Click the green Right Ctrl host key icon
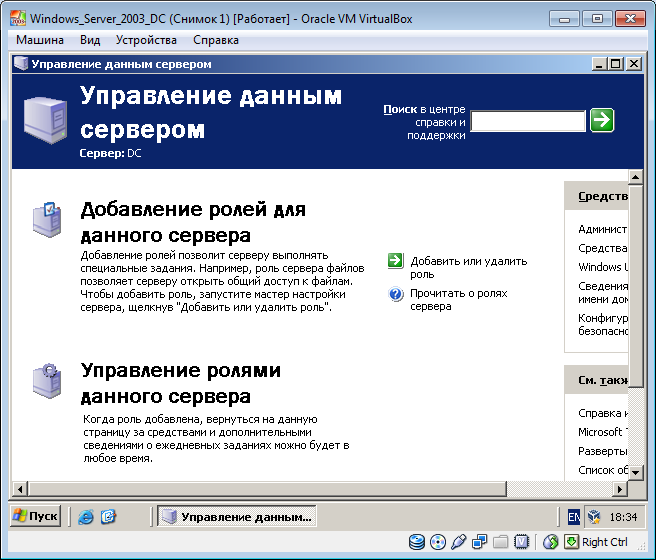This screenshot has width=656, height=560. click(571, 542)
